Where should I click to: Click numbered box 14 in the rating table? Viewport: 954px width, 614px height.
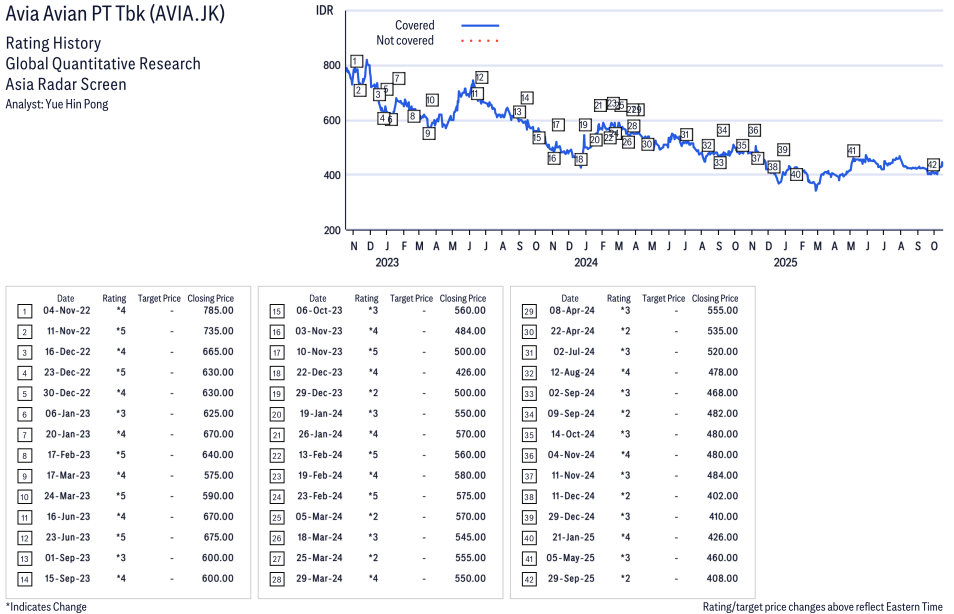point(24,578)
